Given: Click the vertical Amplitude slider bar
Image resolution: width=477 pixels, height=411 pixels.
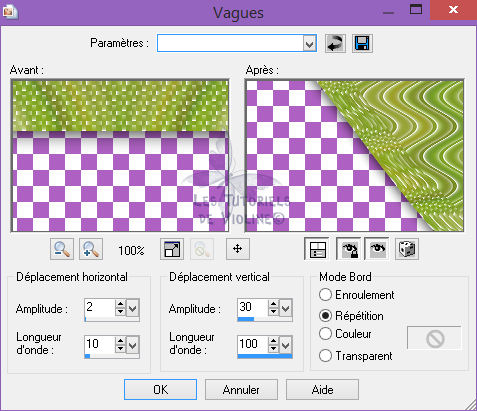Looking at the screenshot, I should coord(265,319).
